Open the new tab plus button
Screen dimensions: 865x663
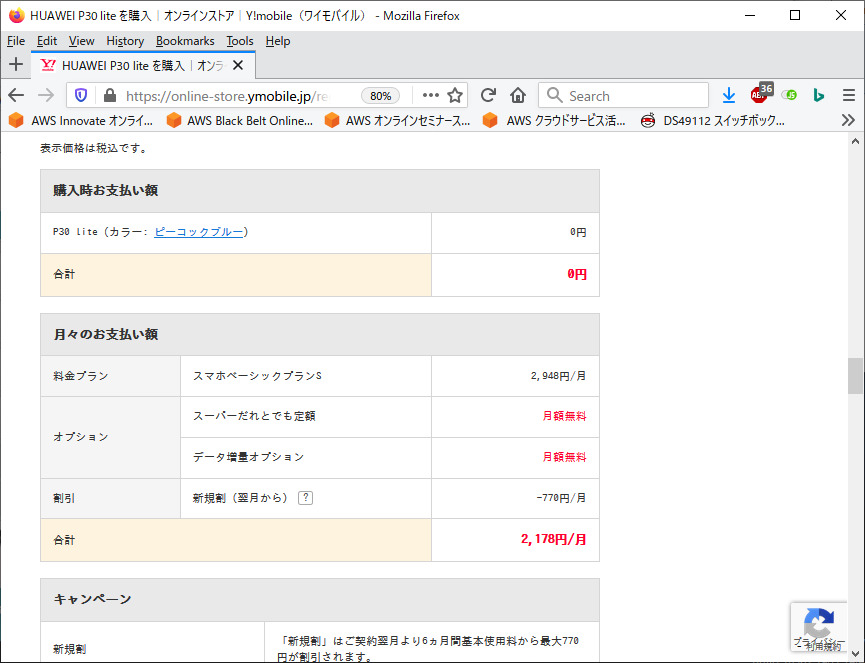(x=16, y=65)
